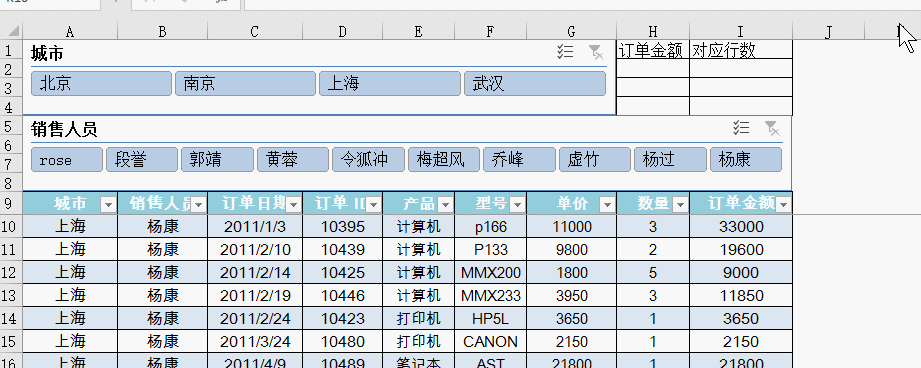Filter the 城市 slicer by 南京
This screenshot has height=368, width=921.
[246, 84]
